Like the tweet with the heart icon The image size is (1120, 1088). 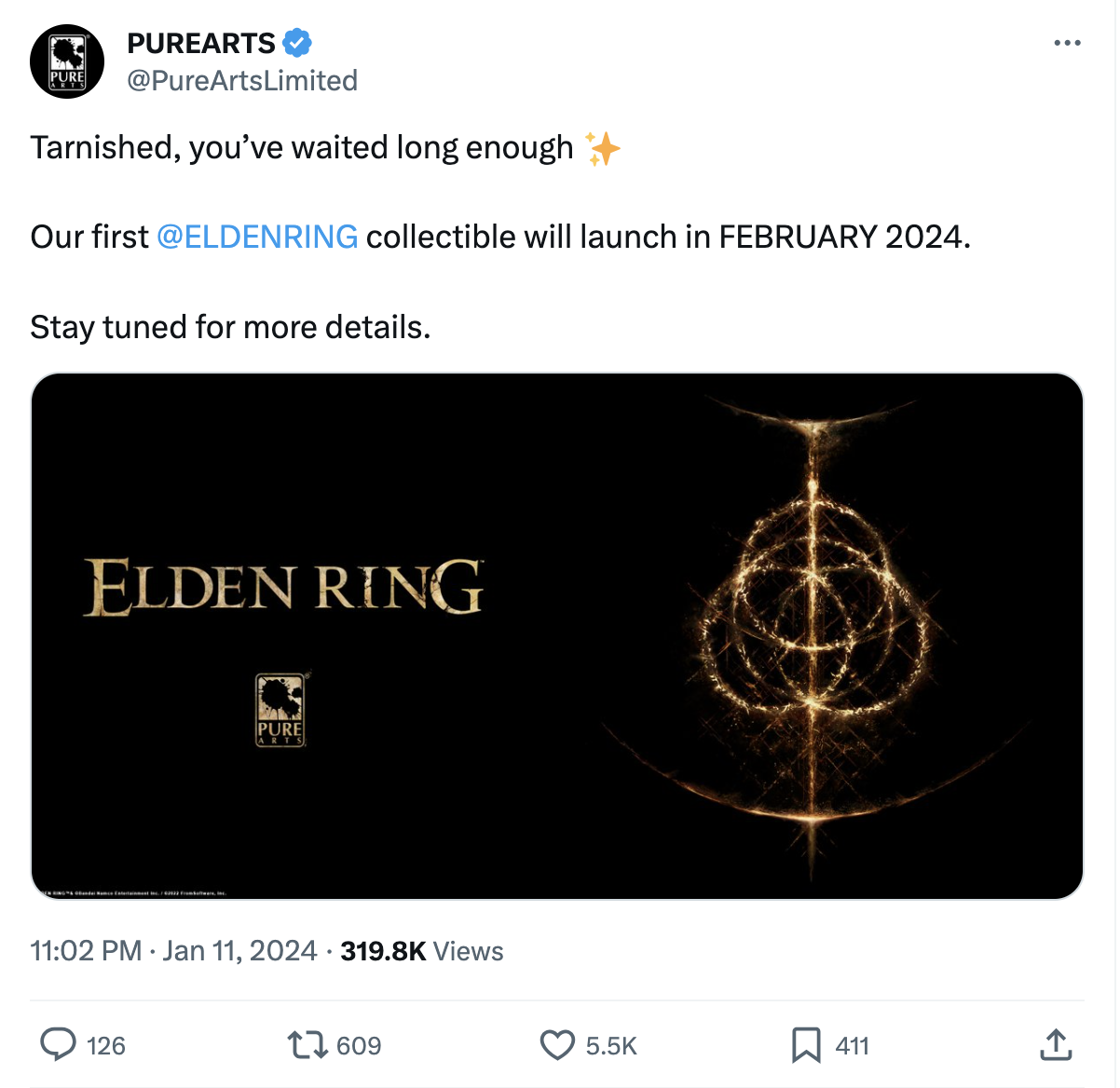(x=557, y=1045)
